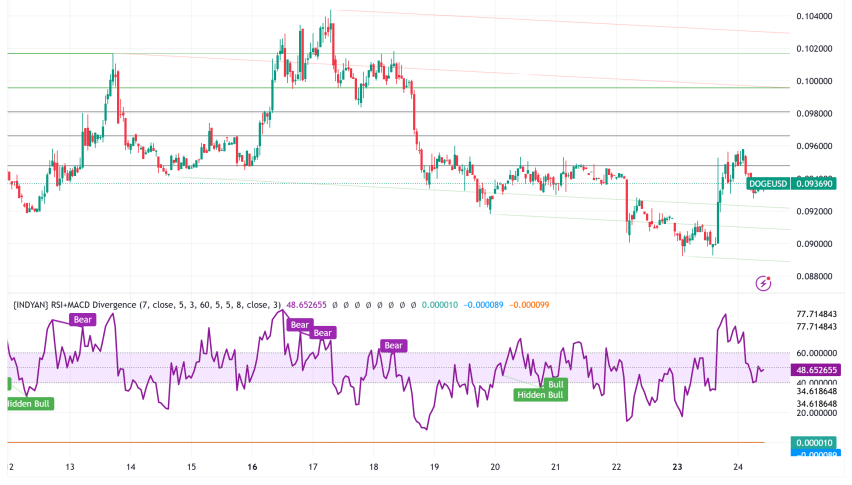Click the 0.088000 price axis label
The width and height of the screenshot is (852, 485).
point(816,276)
